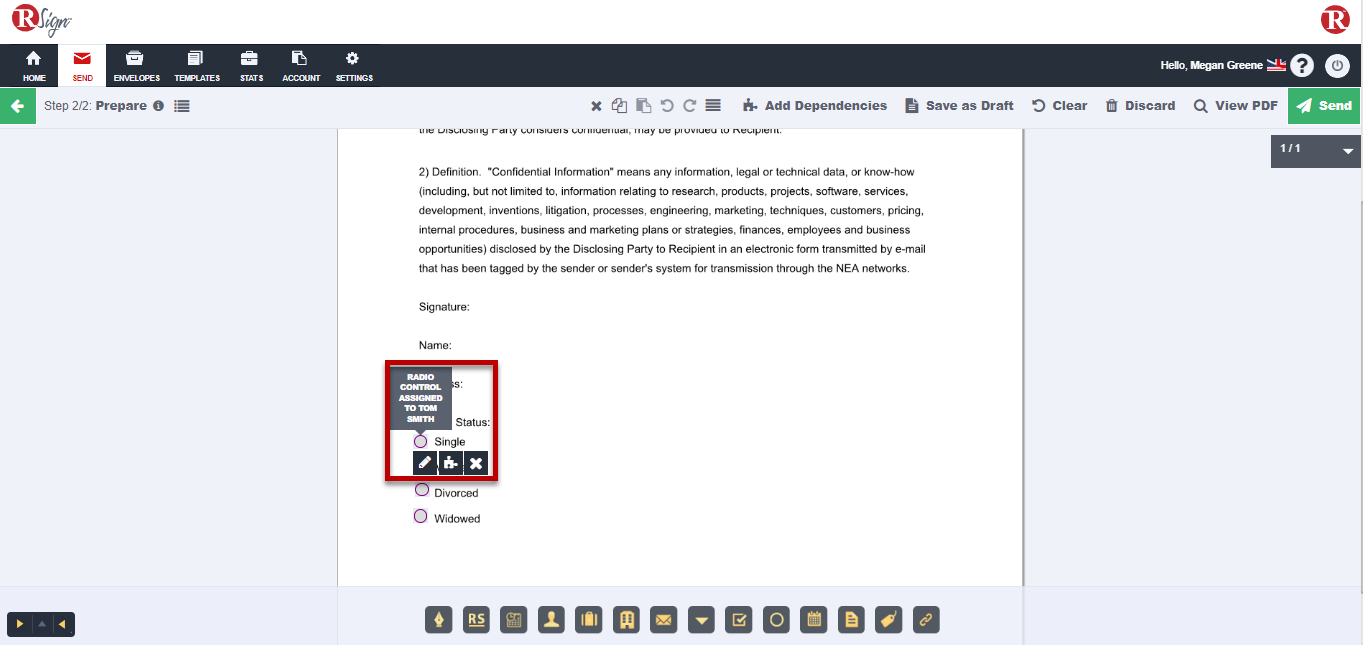Go to the Envelopes tab
1363x645 pixels.
click(136, 66)
